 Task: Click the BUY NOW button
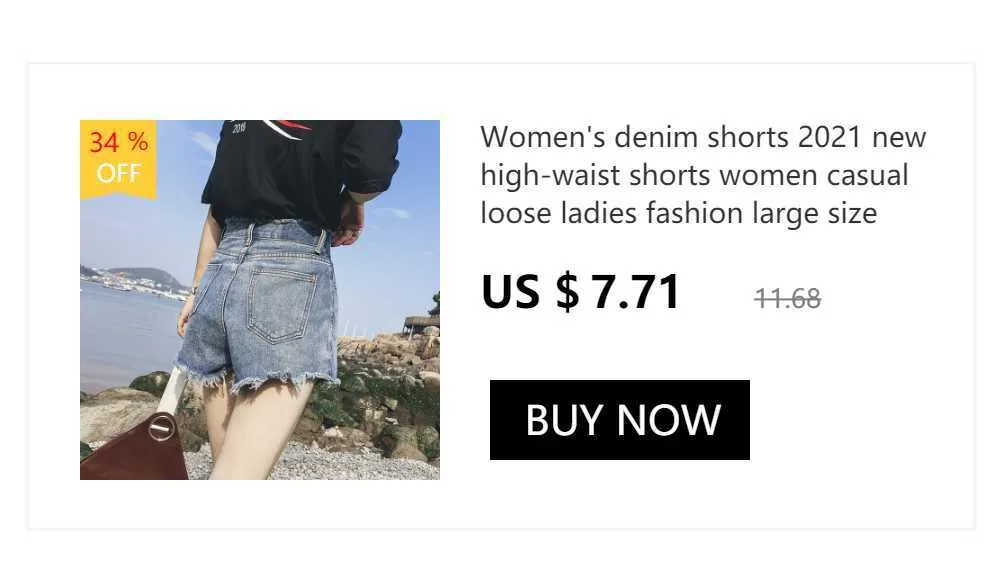click(619, 420)
